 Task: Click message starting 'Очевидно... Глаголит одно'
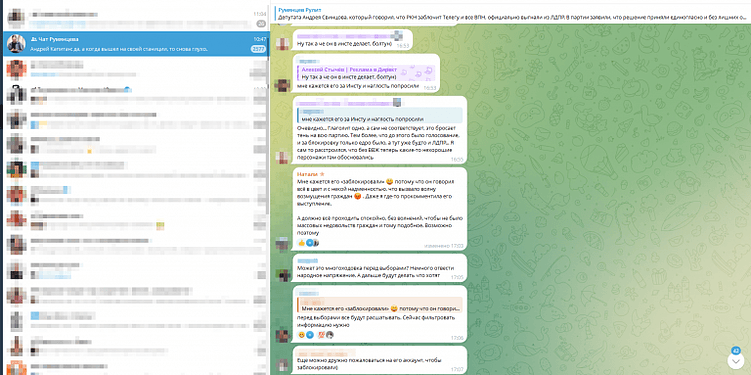(x=379, y=130)
